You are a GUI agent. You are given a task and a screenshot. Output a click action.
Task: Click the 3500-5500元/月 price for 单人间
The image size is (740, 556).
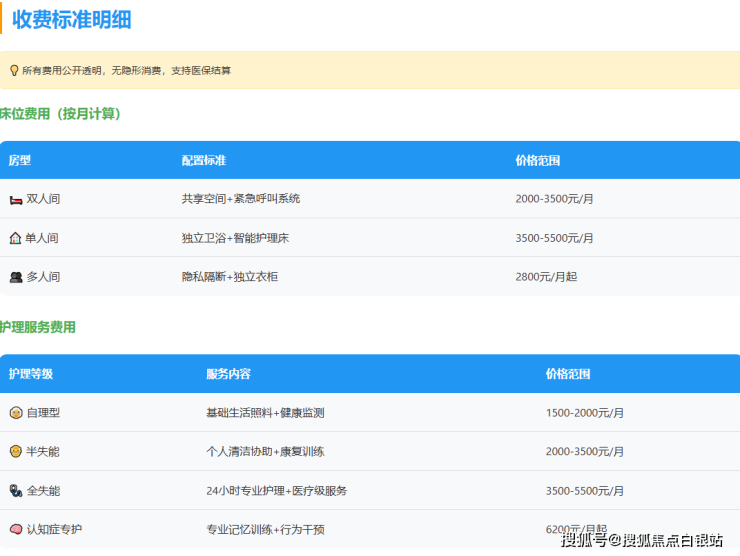point(554,238)
